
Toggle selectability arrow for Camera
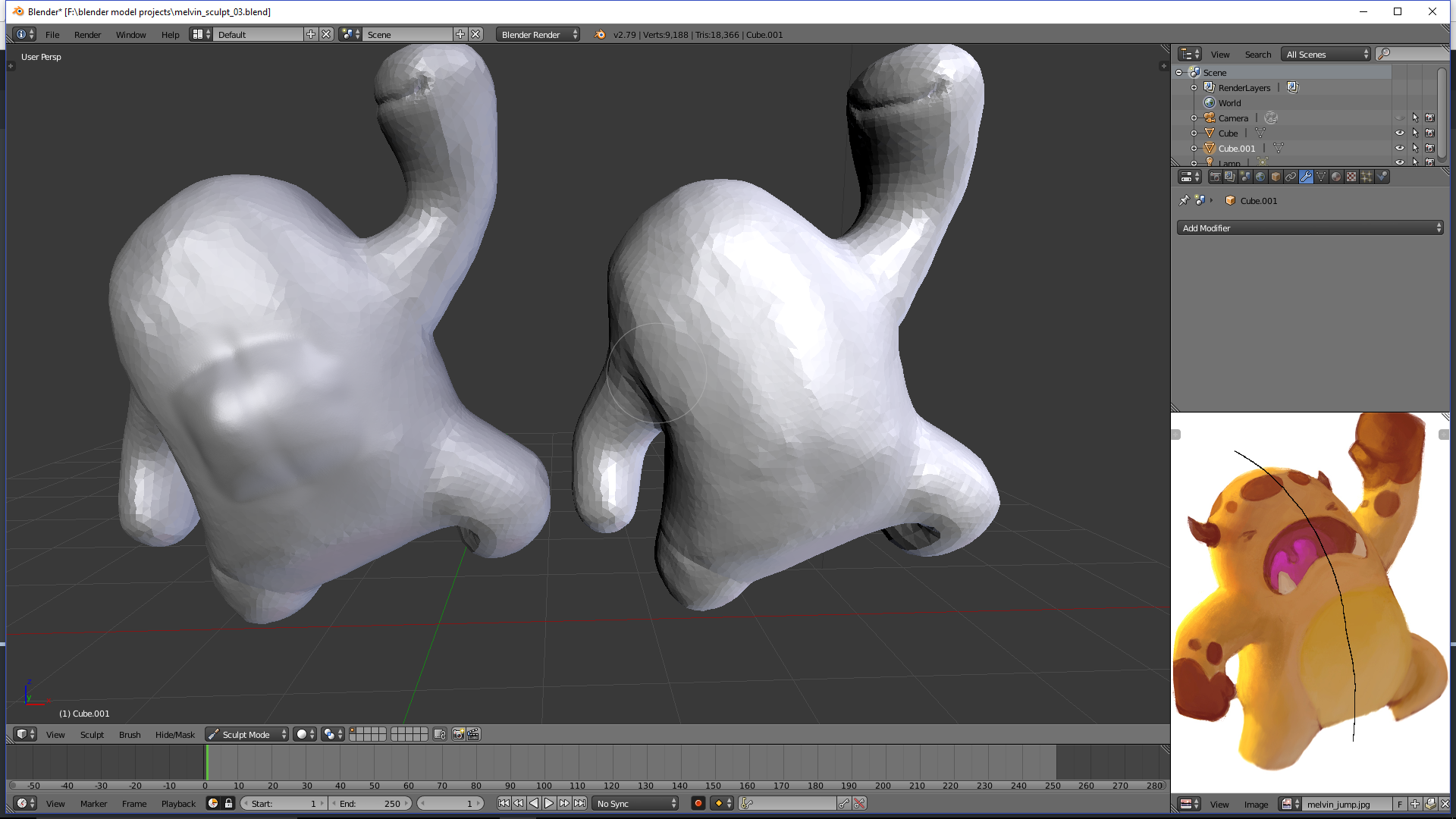(x=1415, y=118)
